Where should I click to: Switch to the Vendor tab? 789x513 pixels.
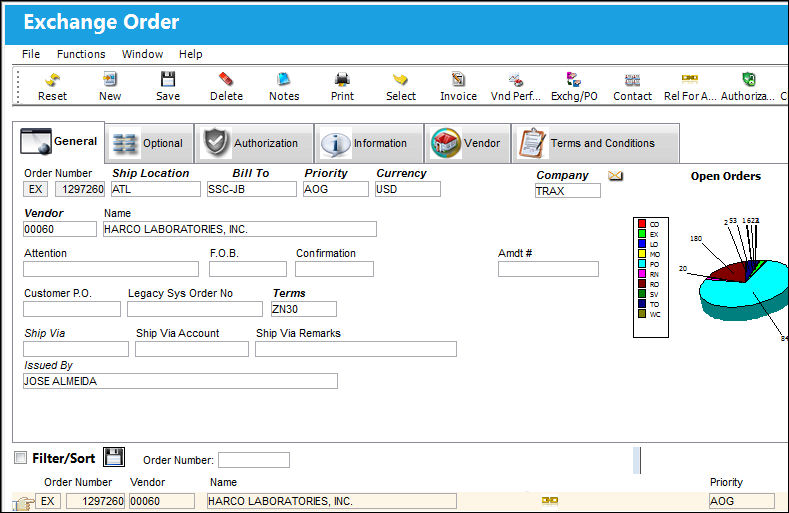pyautogui.click(x=467, y=143)
